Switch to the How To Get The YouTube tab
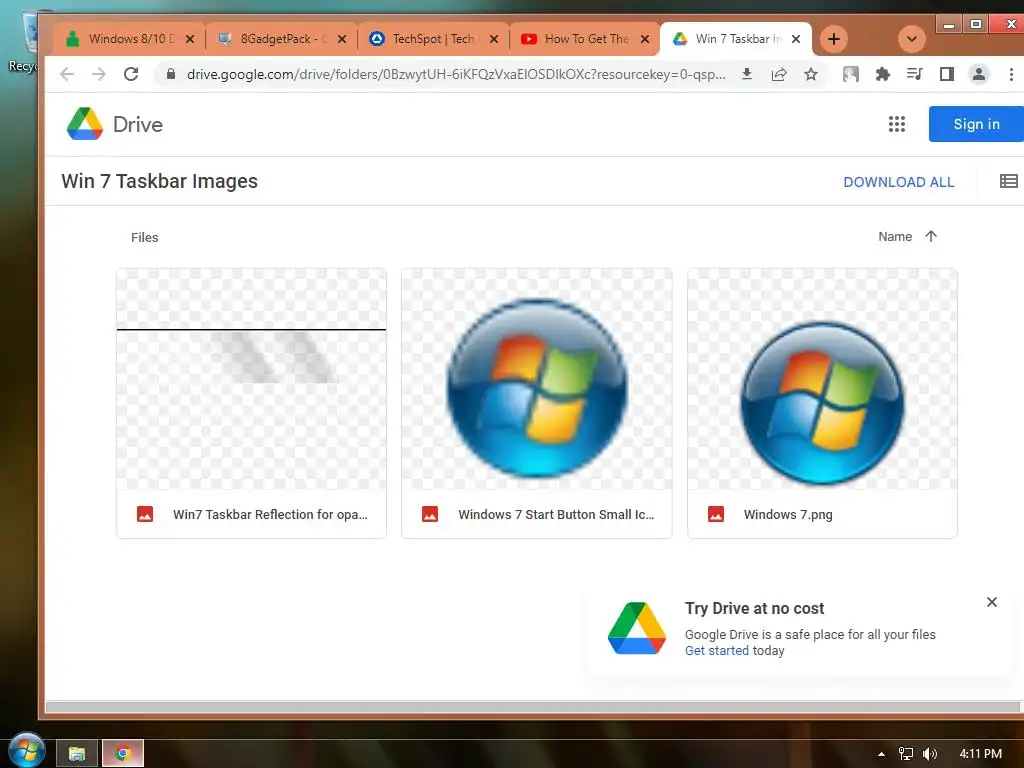1024x768 pixels. (585, 39)
